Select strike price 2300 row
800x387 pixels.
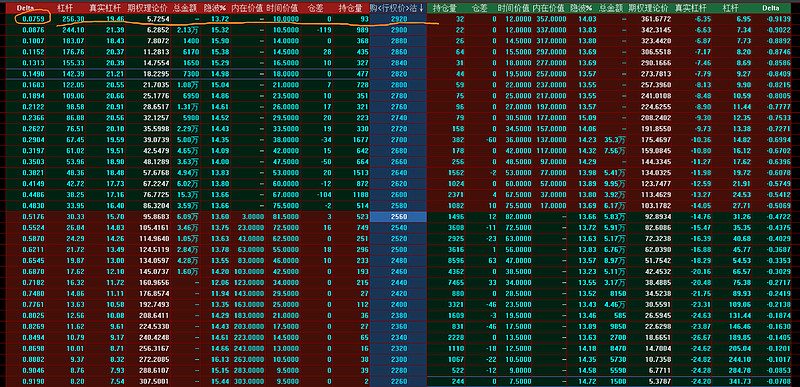click(x=398, y=359)
